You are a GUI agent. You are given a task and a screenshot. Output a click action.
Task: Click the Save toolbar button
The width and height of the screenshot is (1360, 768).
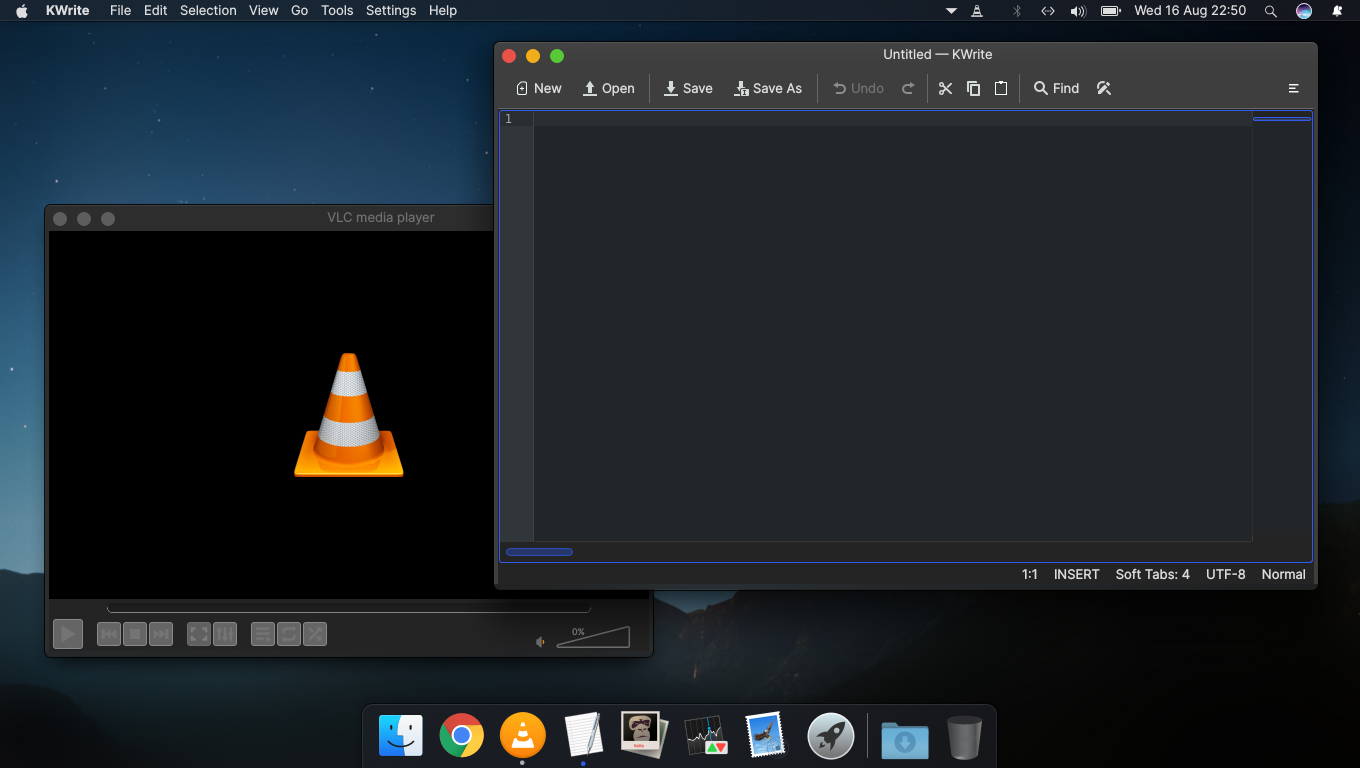689,88
